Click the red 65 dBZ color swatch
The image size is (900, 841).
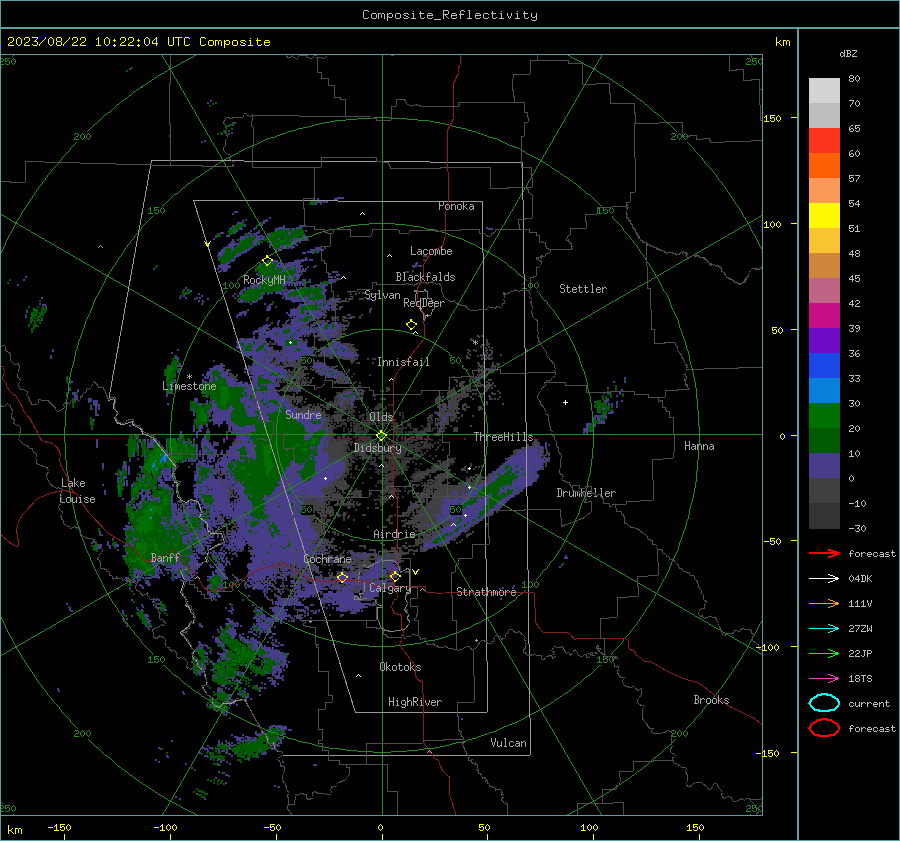(824, 140)
